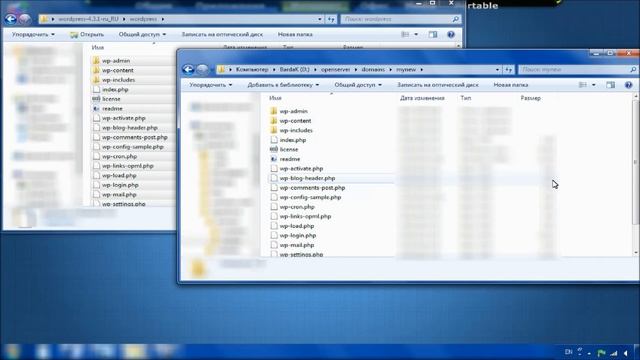Open help in the wordpress window
This screenshot has width=640, height=360.
(x=451, y=35)
